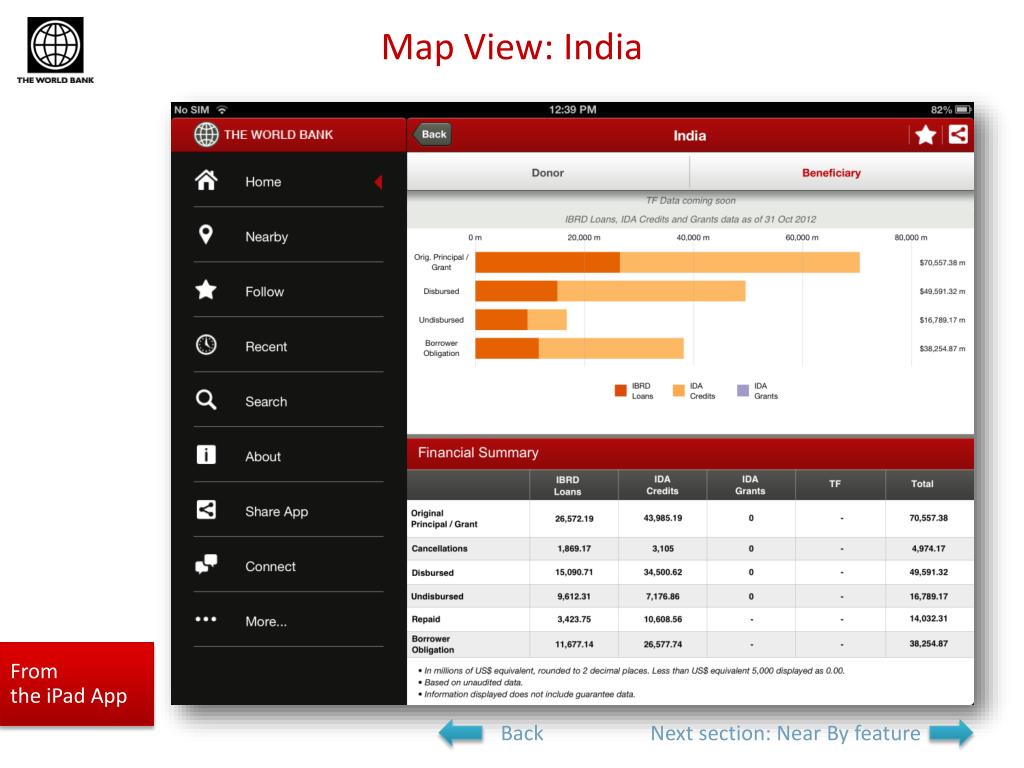Click the Connect chat bubbles icon
Viewport: 1024px width, 768px height.
click(206, 564)
